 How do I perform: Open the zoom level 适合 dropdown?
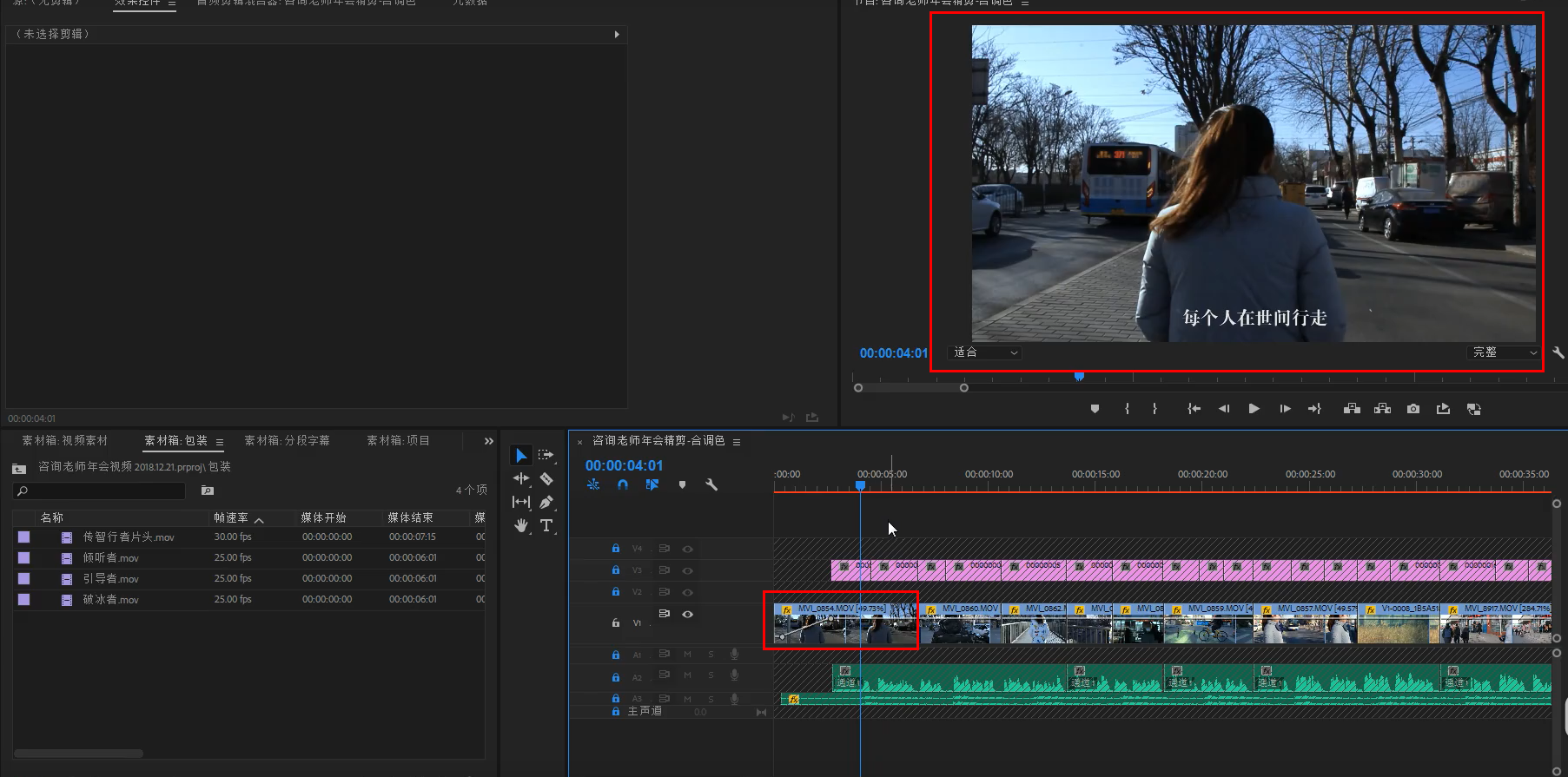tap(984, 352)
